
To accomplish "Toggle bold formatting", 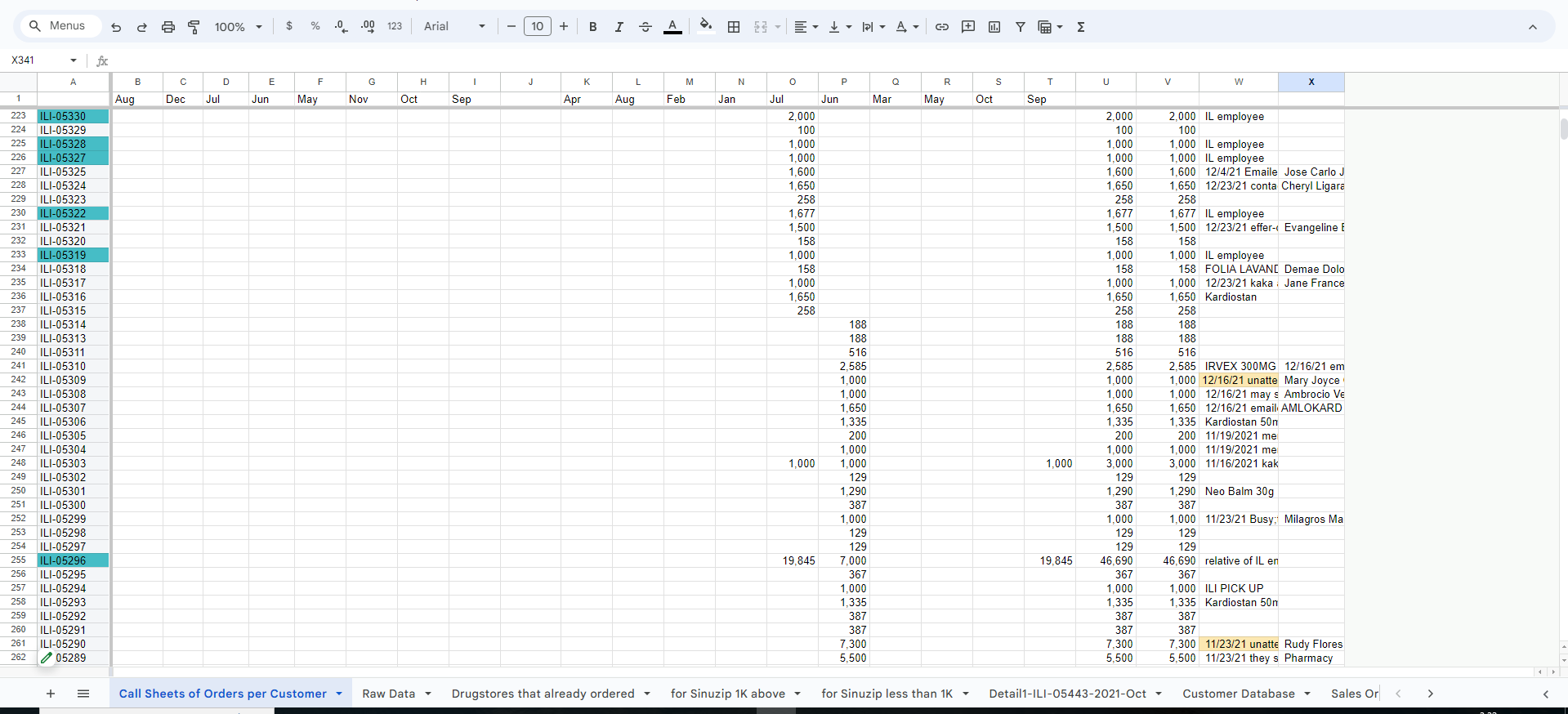I will pyautogui.click(x=593, y=27).
